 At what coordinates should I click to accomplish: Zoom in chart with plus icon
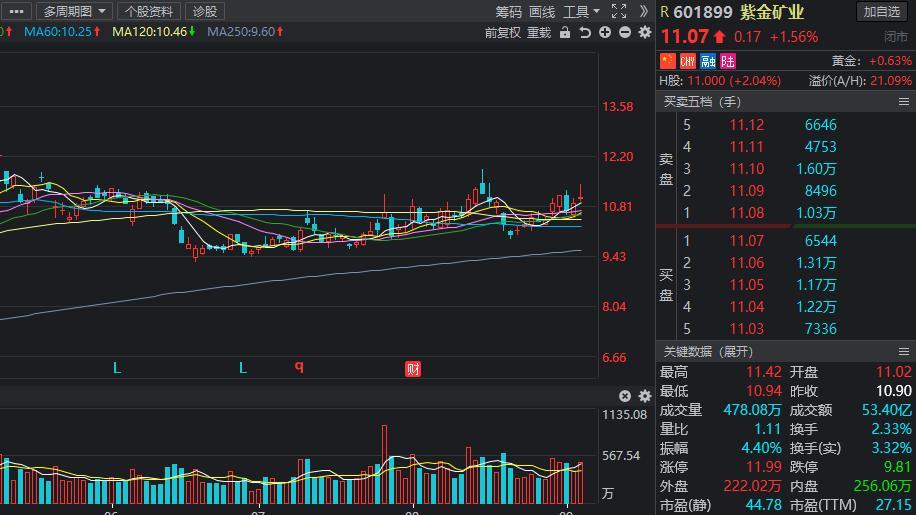[605, 33]
